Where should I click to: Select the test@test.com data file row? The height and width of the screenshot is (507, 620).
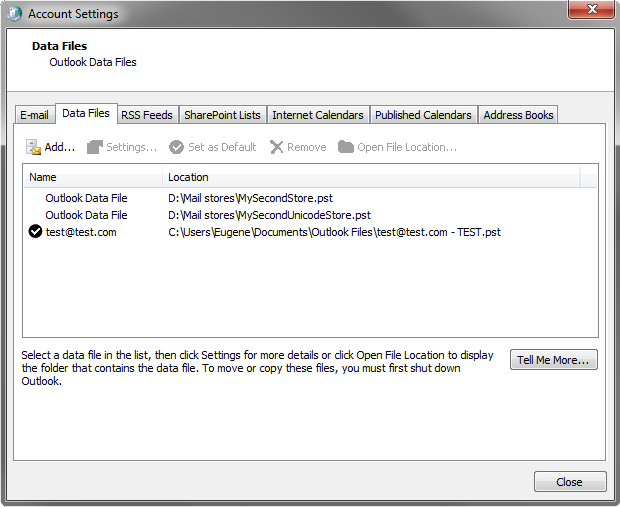pos(310,232)
